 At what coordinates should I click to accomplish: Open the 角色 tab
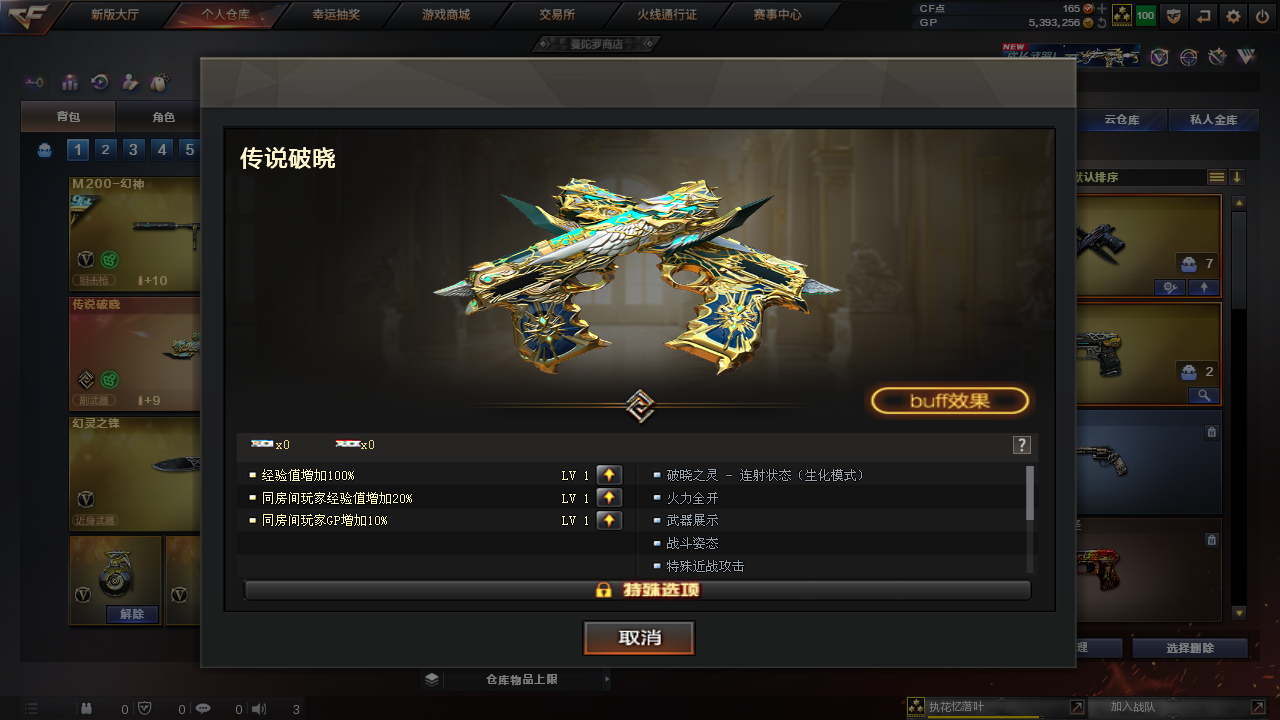(x=164, y=118)
